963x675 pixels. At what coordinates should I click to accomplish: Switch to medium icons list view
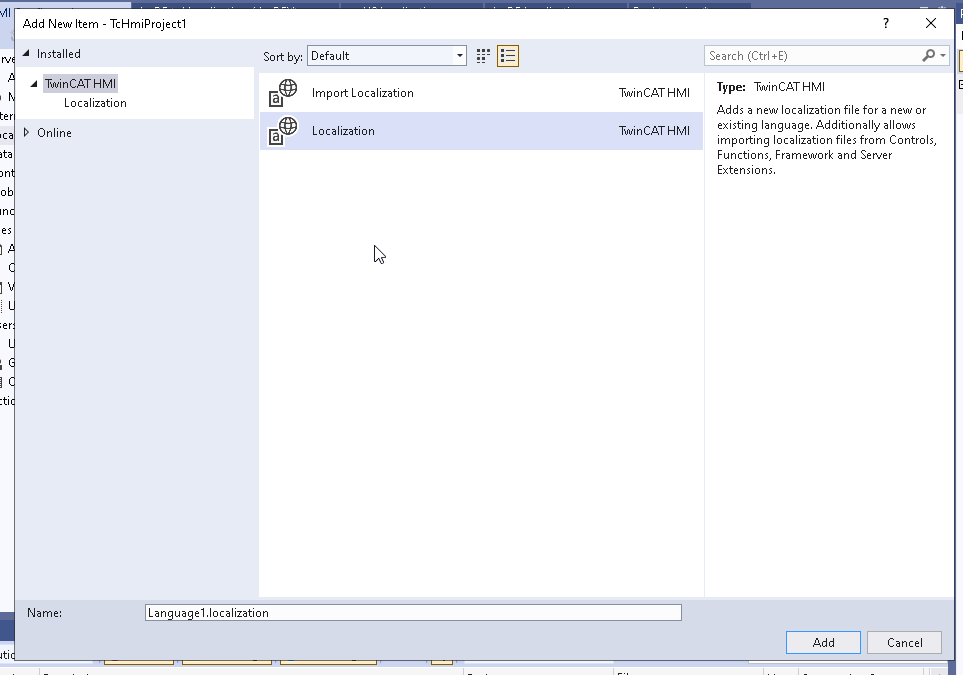tap(508, 56)
